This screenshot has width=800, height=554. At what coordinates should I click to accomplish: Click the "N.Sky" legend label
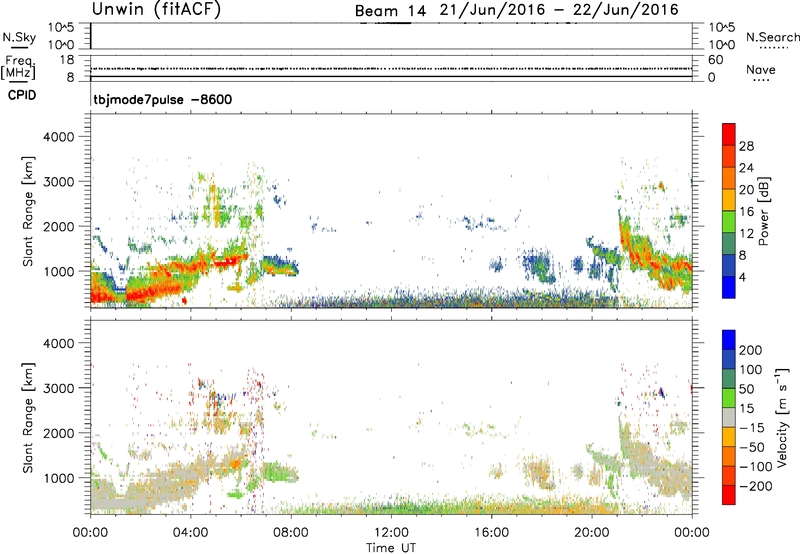[19, 37]
